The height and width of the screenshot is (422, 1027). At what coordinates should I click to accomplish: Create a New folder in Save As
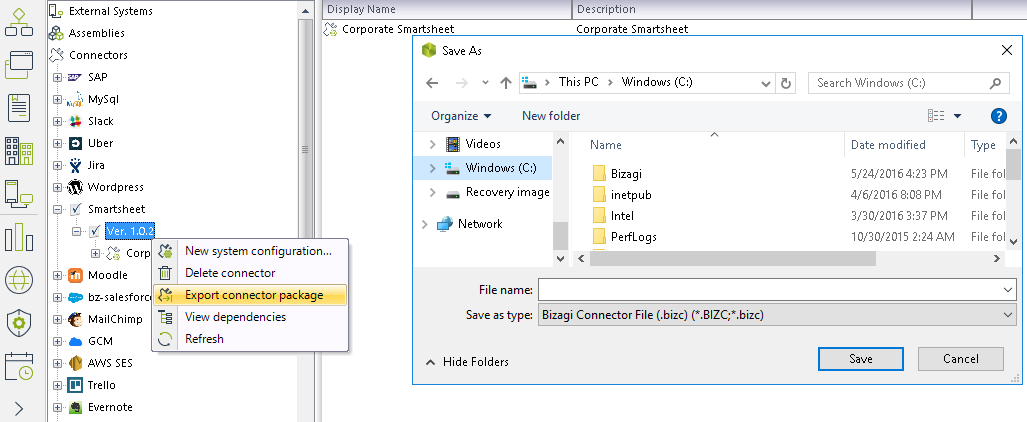point(551,116)
